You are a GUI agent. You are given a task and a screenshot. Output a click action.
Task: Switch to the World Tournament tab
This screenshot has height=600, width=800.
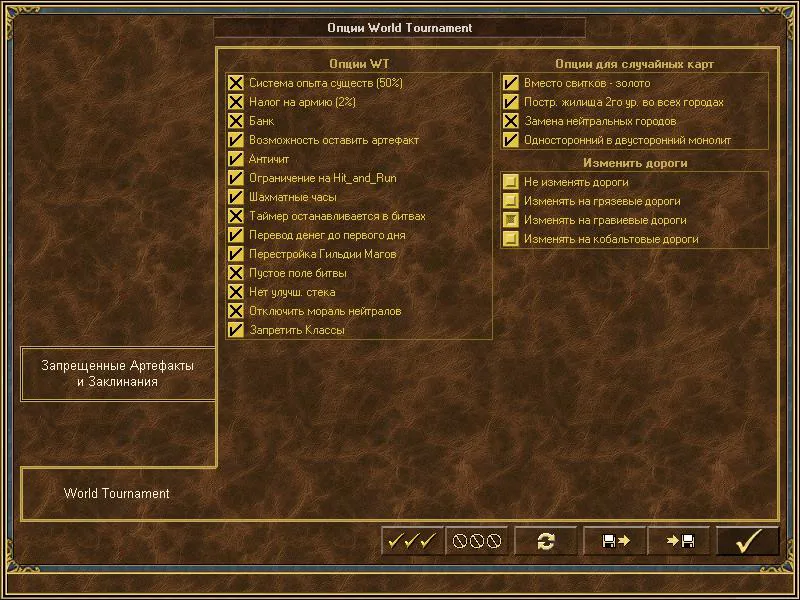(117, 493)
